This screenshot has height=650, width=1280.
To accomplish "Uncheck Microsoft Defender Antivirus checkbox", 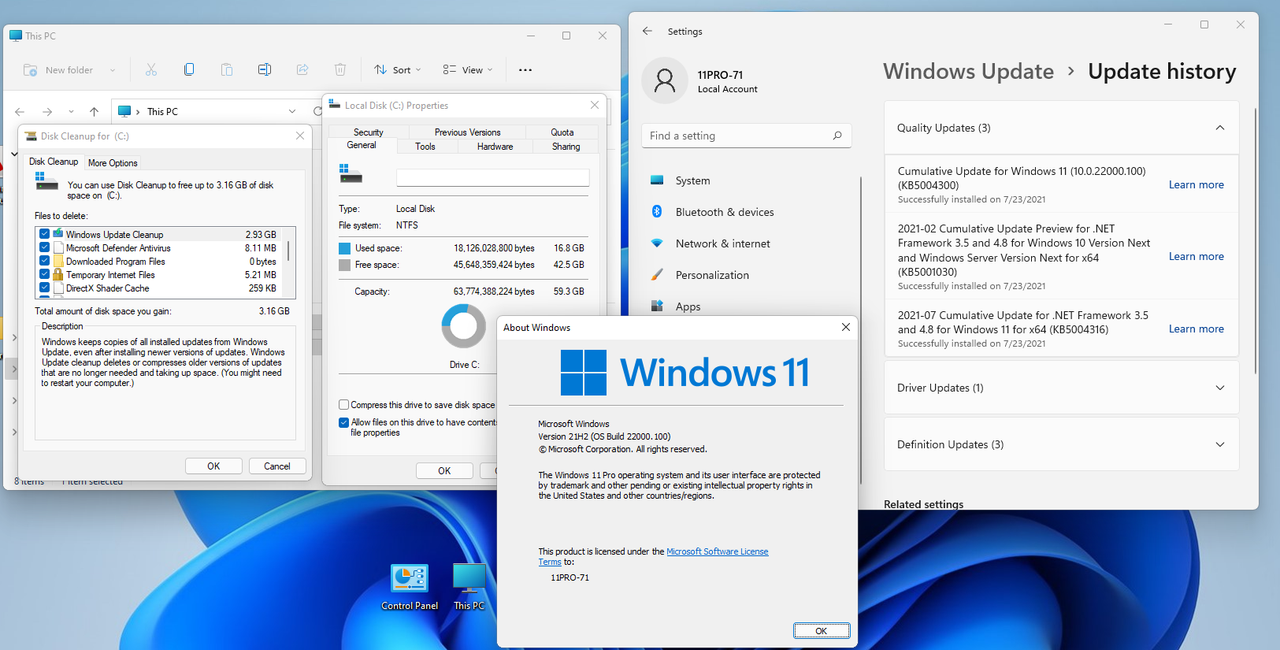I will point(44,248).
